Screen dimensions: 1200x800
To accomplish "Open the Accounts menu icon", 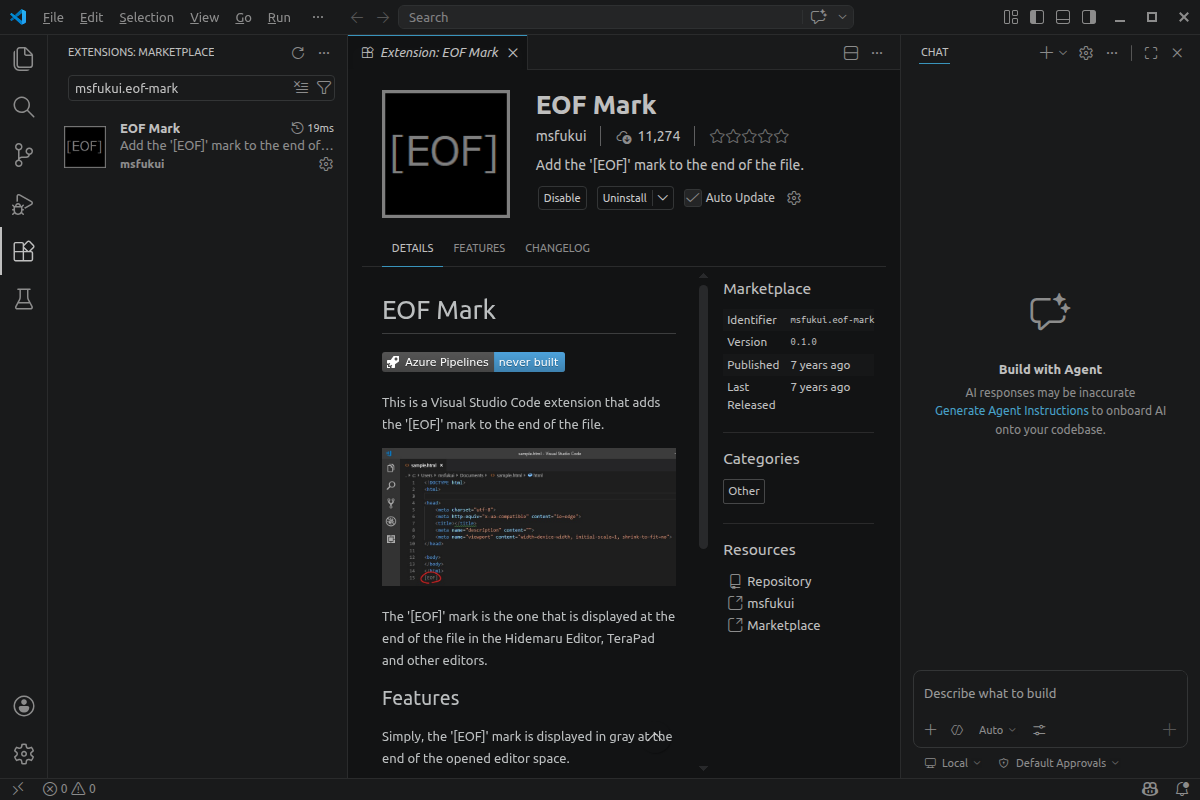I will click(24, 706).
